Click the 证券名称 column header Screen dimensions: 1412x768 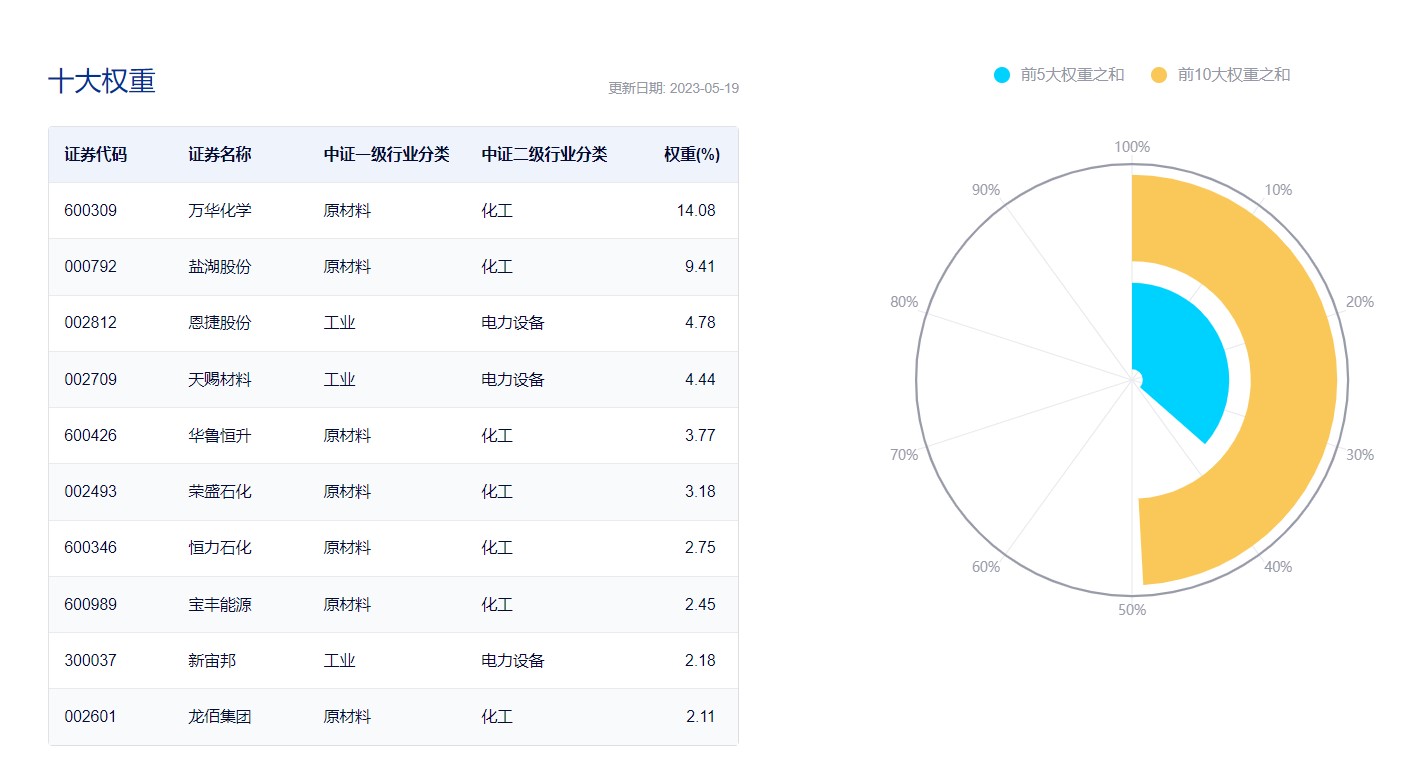[220, 155]
